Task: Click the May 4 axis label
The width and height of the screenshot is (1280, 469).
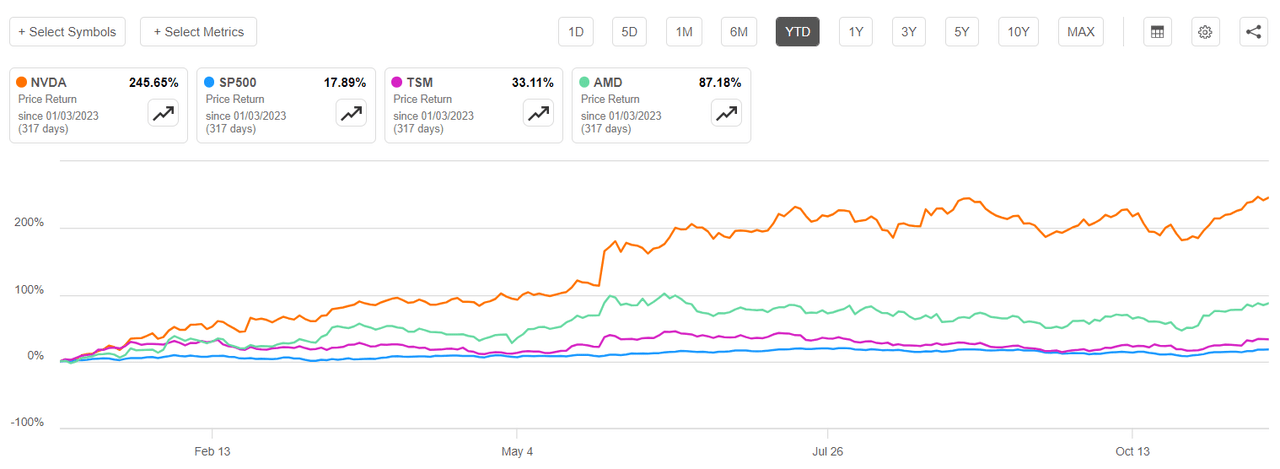Action: pos(517,451)
